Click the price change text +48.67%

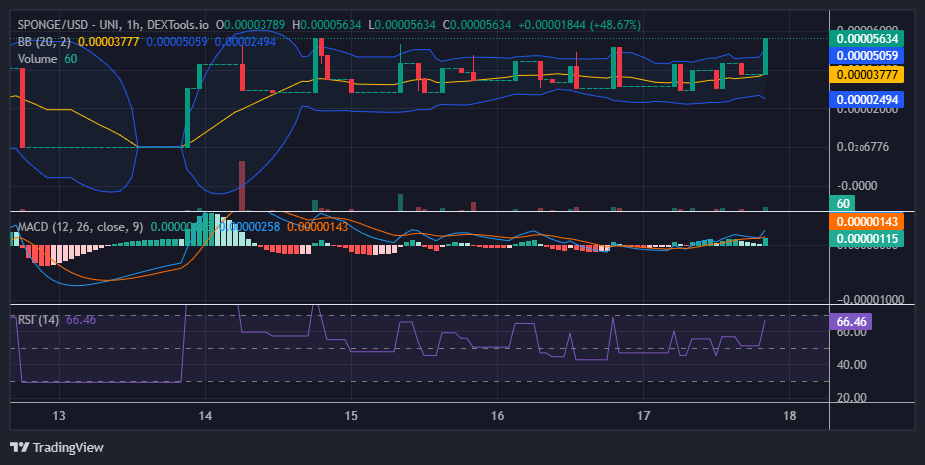point(614,25)
